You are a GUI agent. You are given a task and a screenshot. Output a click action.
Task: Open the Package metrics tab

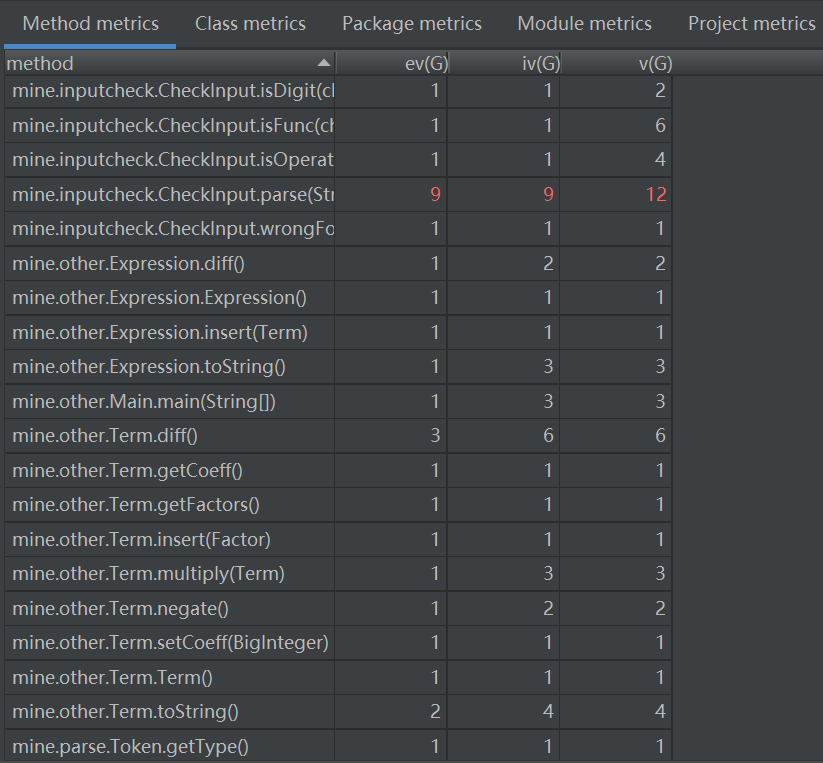pos(412,24)
